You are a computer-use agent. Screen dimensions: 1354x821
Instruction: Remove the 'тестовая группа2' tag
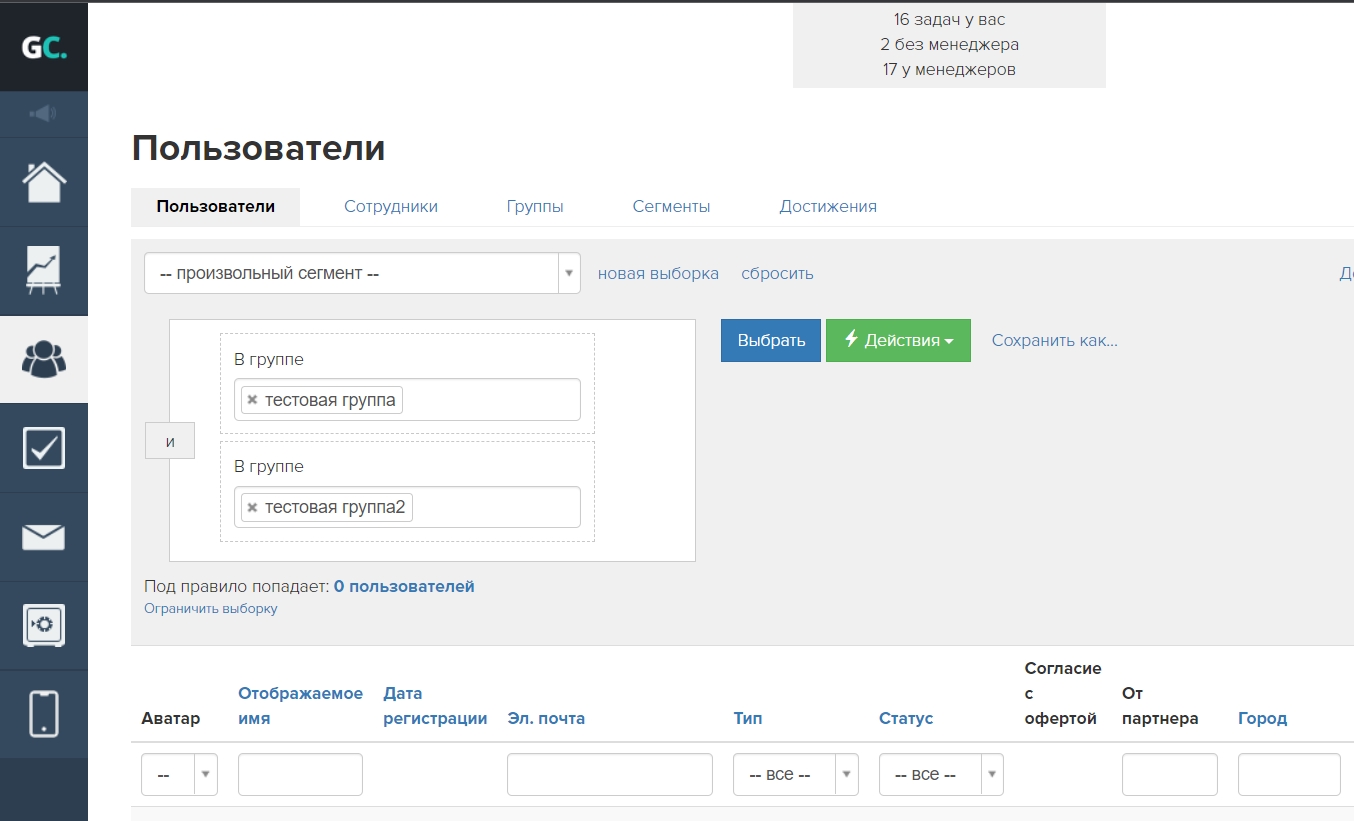252,508
